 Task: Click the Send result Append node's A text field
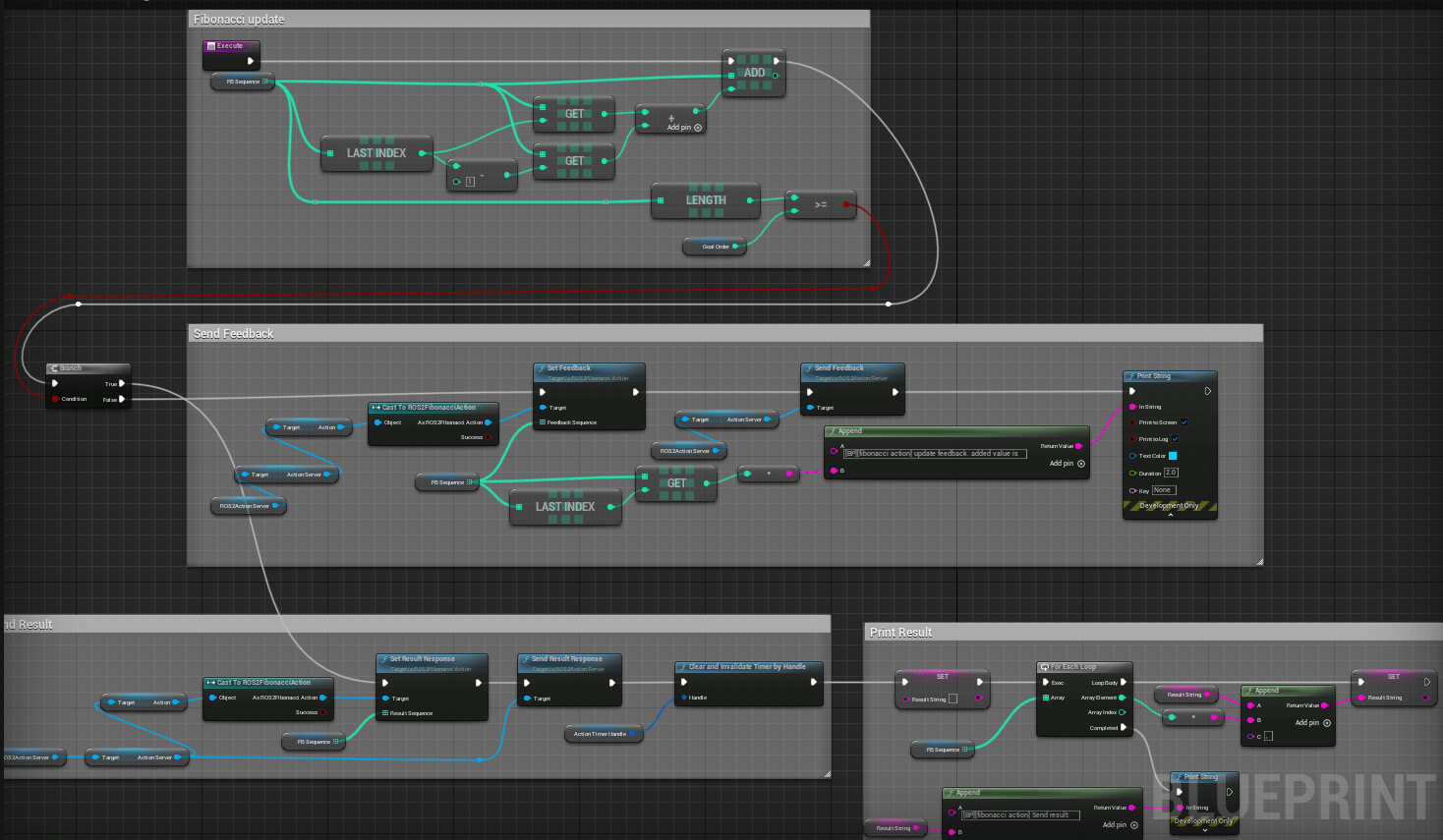click(1020, 814)
